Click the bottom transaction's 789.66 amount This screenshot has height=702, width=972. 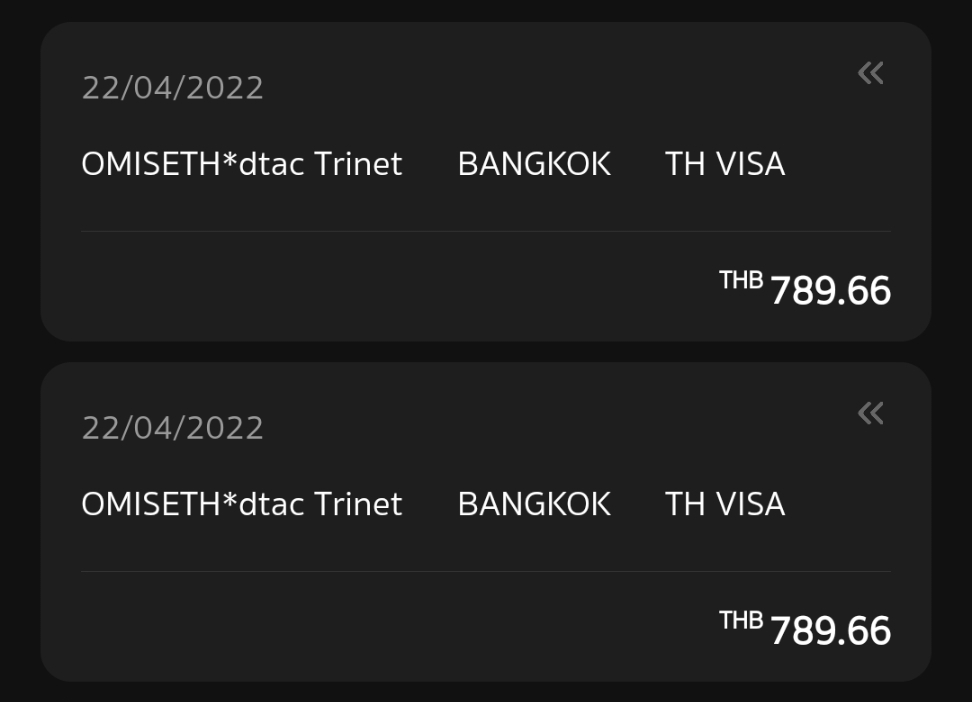point(830,631)
